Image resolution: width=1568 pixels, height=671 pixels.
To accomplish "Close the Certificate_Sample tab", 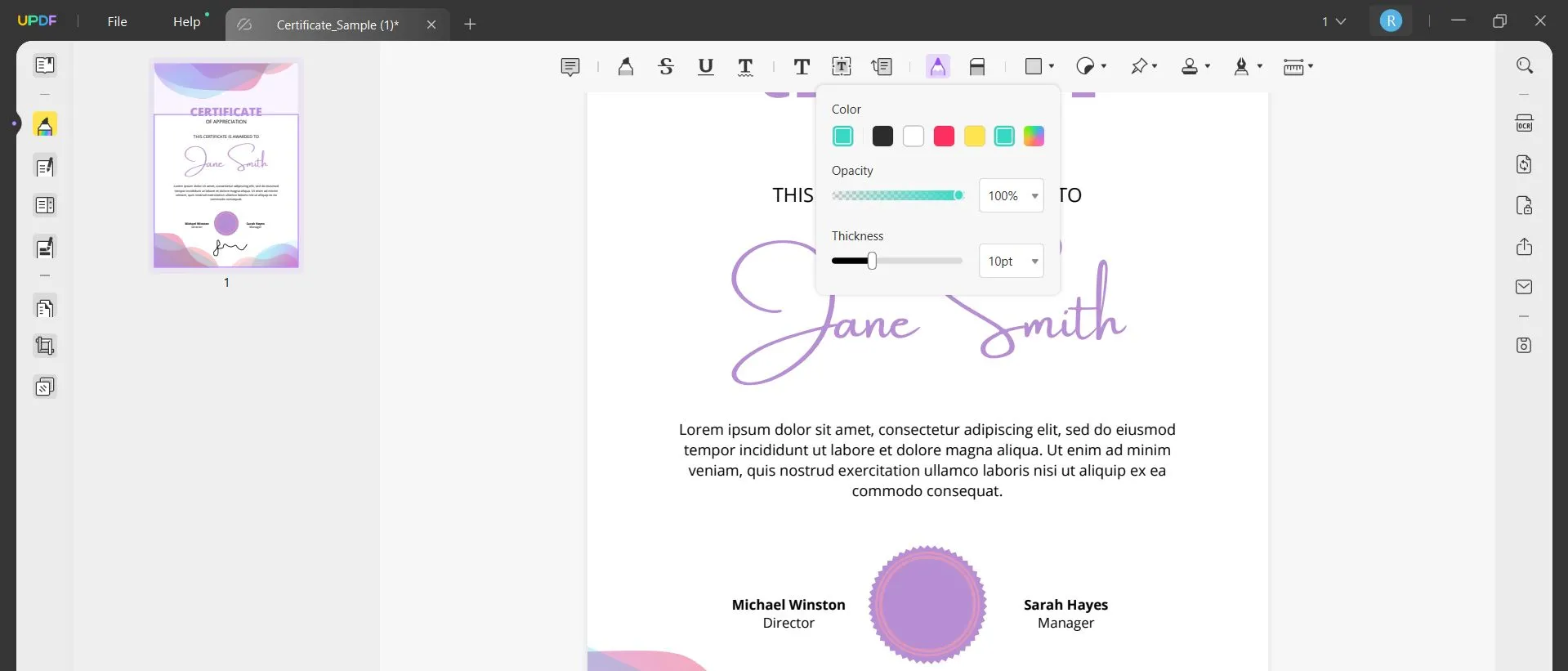I will pos(431,25).
